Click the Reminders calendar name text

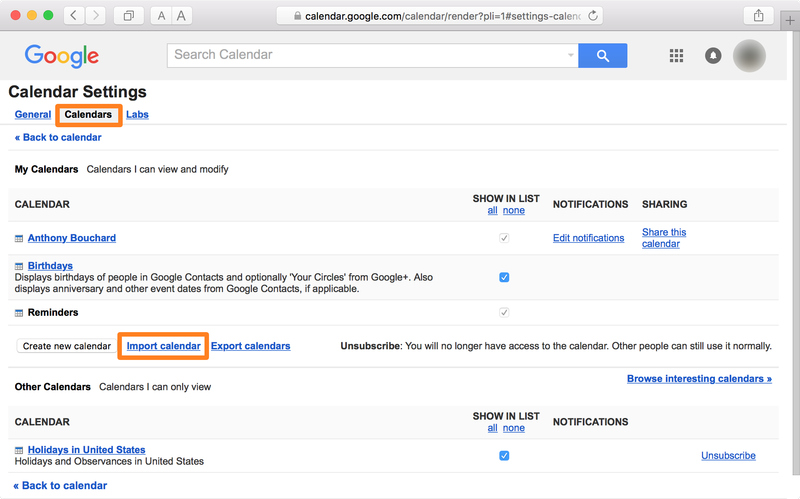tap(53, 312)
